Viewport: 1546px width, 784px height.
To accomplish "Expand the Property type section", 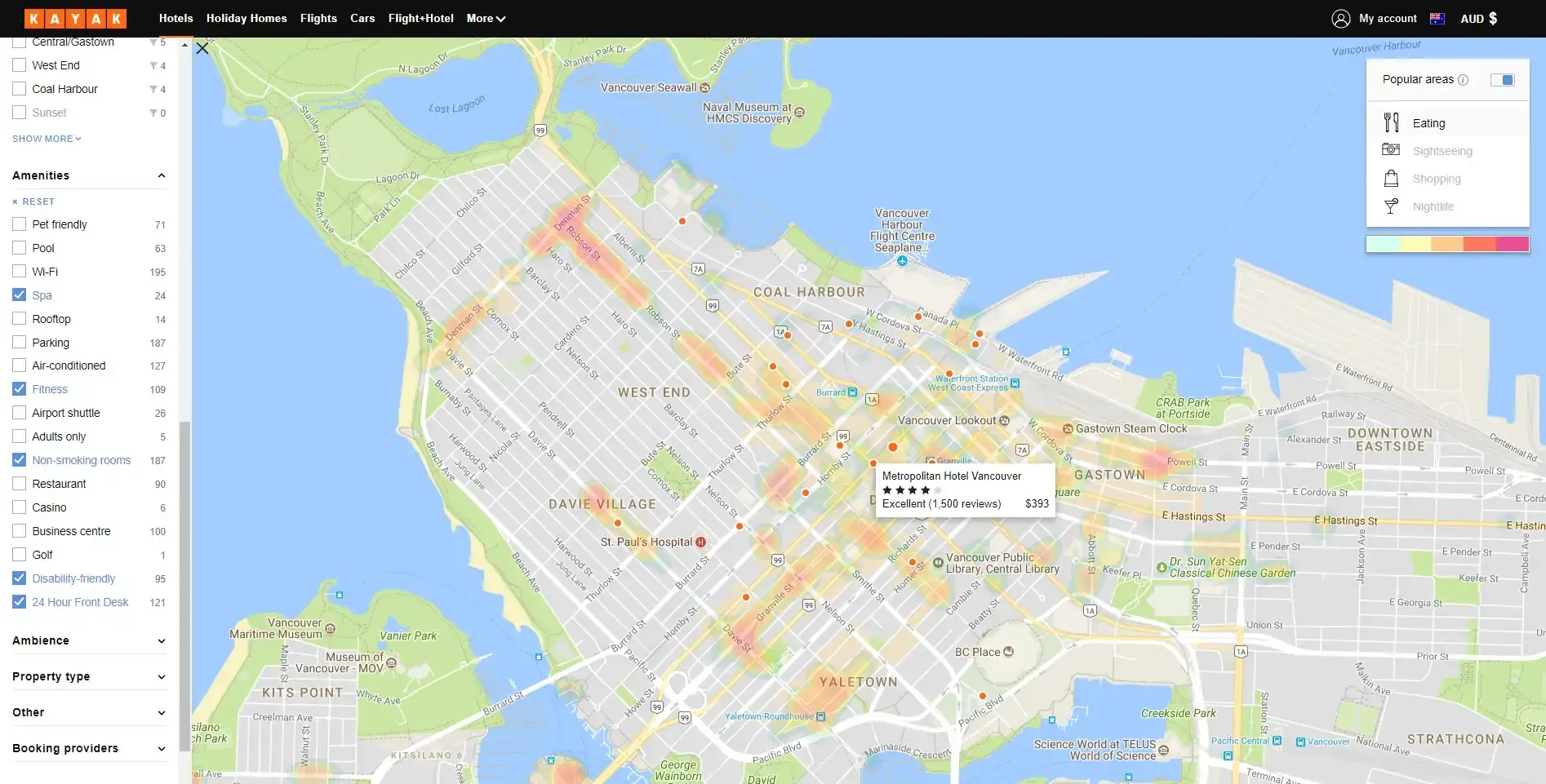I will click(x=162, y=676).
